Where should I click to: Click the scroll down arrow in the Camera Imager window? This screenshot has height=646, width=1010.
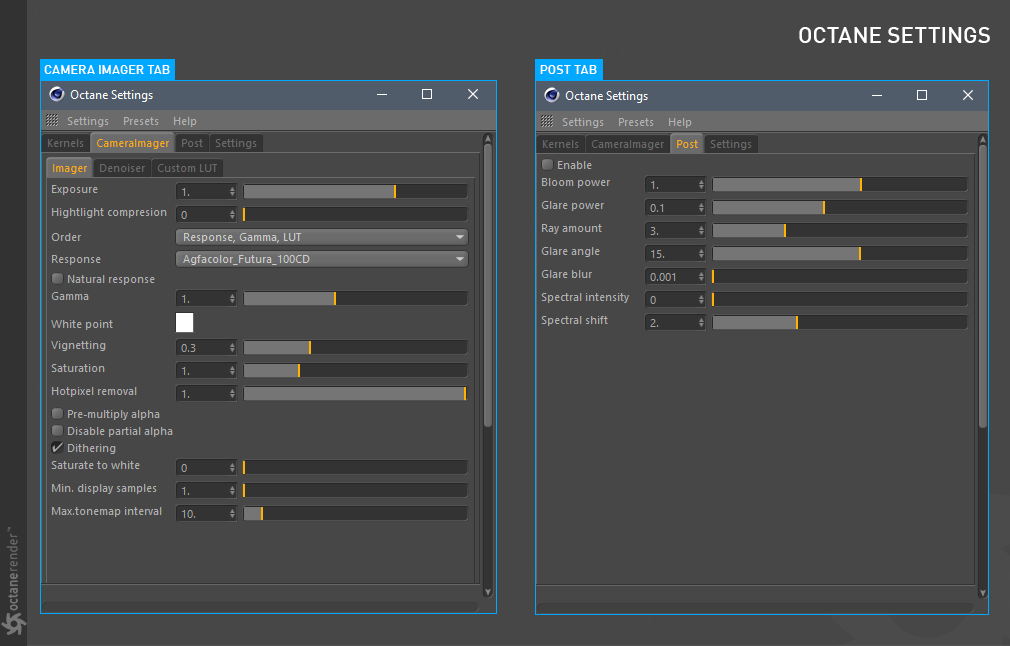(488, 592)
